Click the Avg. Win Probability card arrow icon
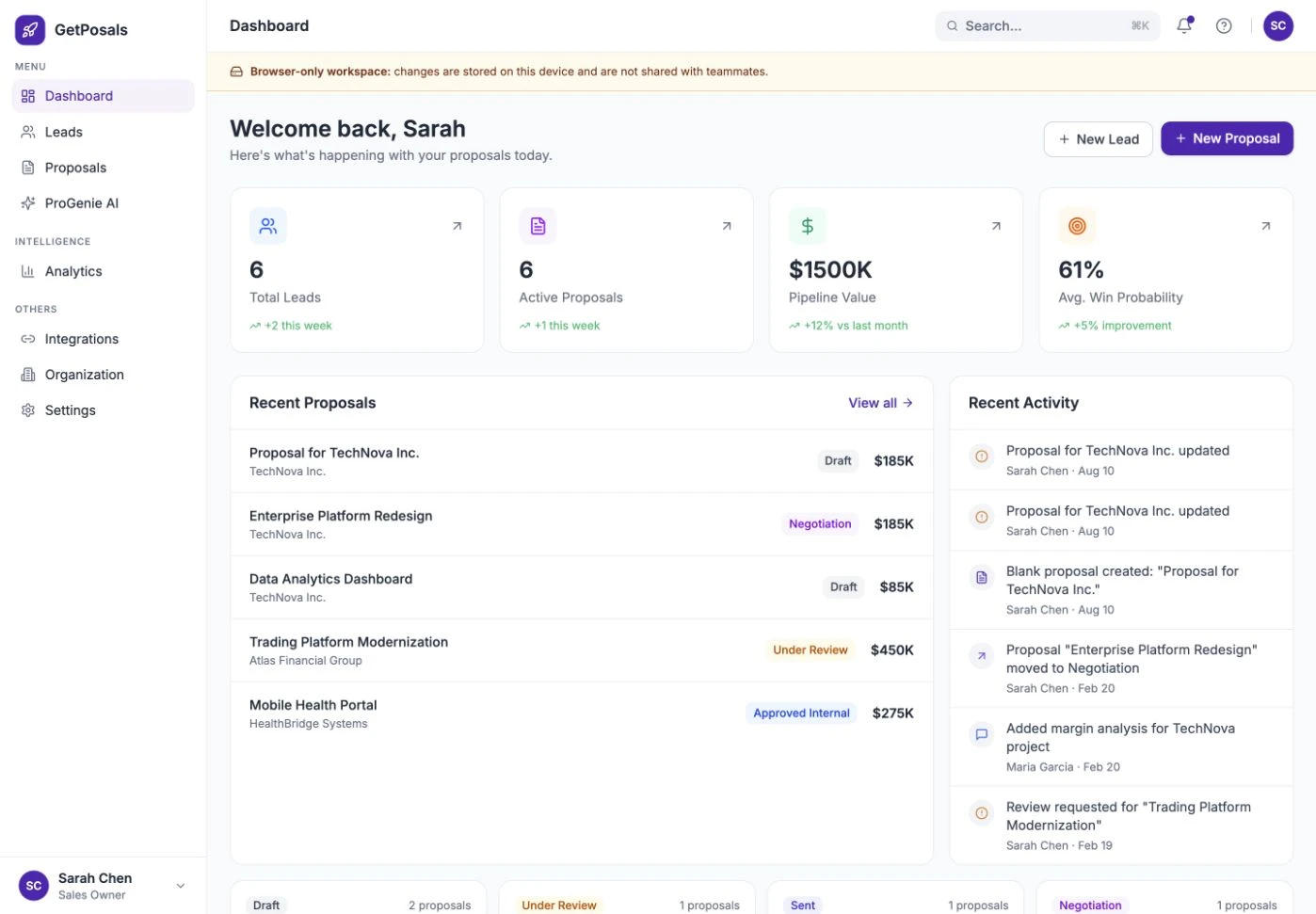 click(x=1266, y=226)
